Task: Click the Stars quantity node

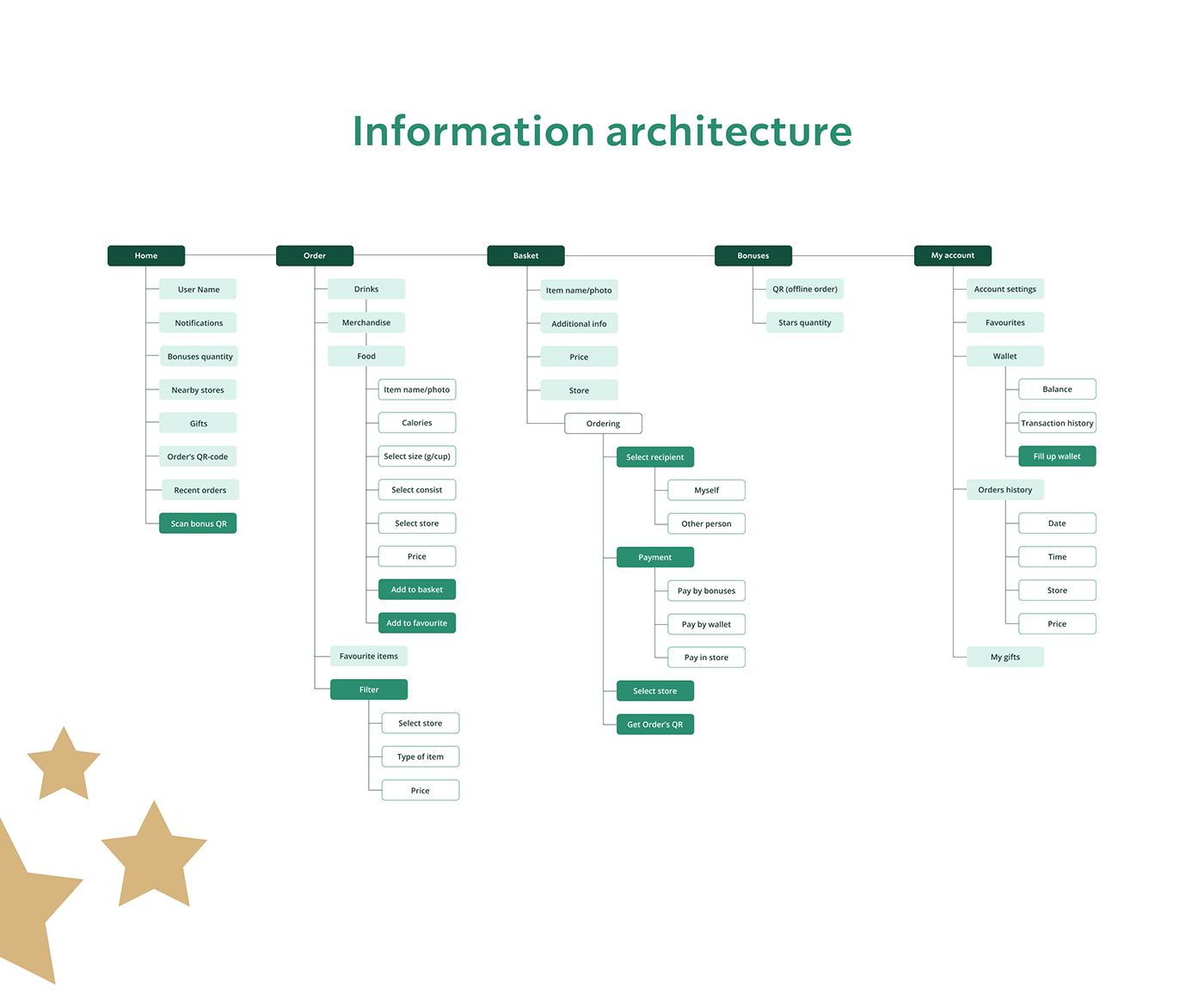Action: 804,322
